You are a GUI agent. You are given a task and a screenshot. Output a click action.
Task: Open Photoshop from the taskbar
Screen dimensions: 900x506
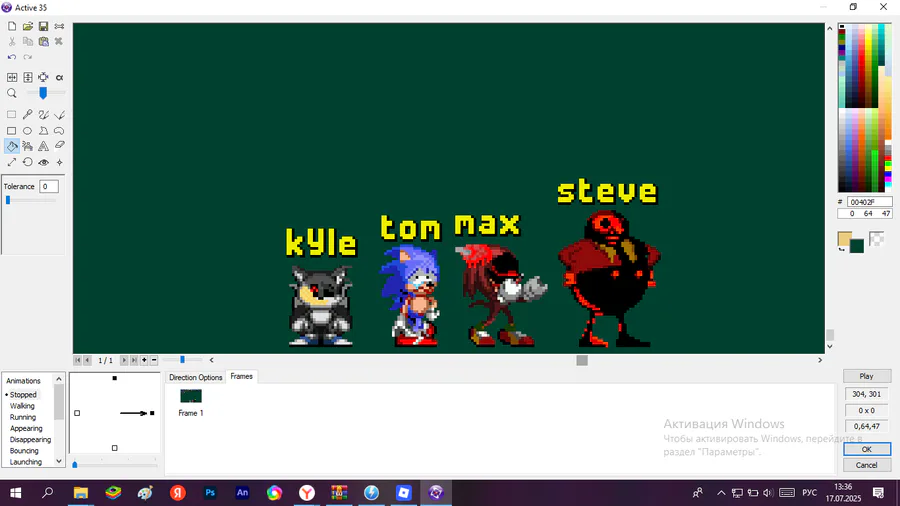[x=210, y=493]
